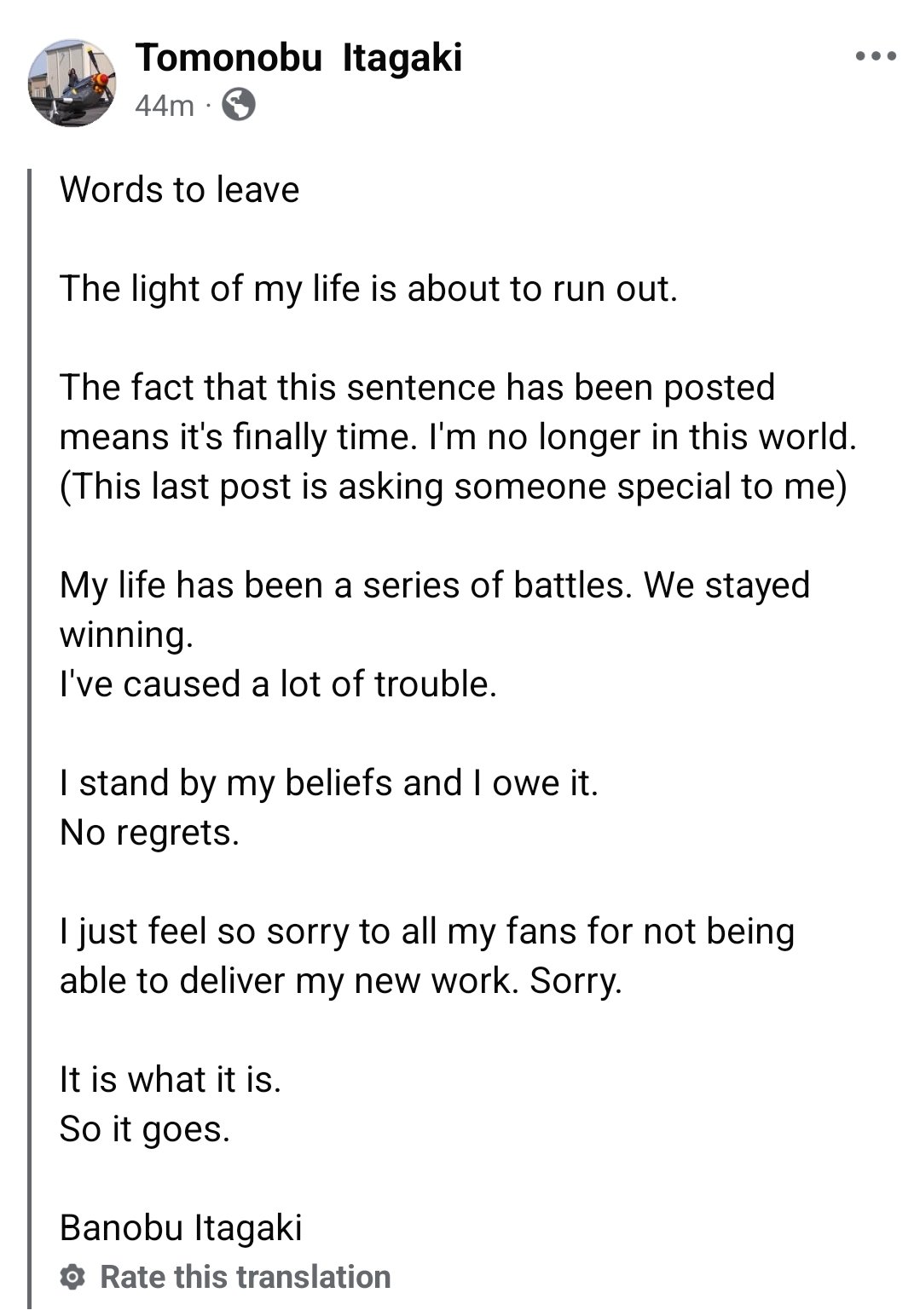
Task: Click the "The fact that this sentence" line
Action: 417,387
